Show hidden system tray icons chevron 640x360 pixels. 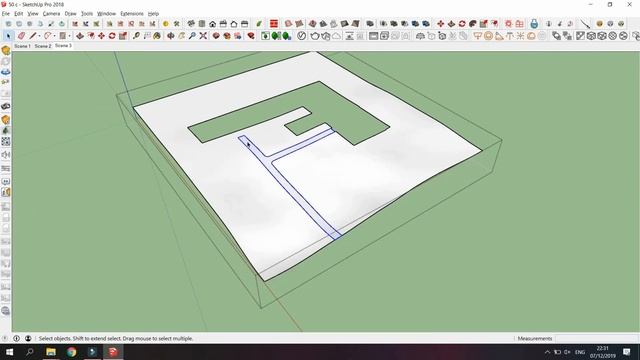(547, 352)
